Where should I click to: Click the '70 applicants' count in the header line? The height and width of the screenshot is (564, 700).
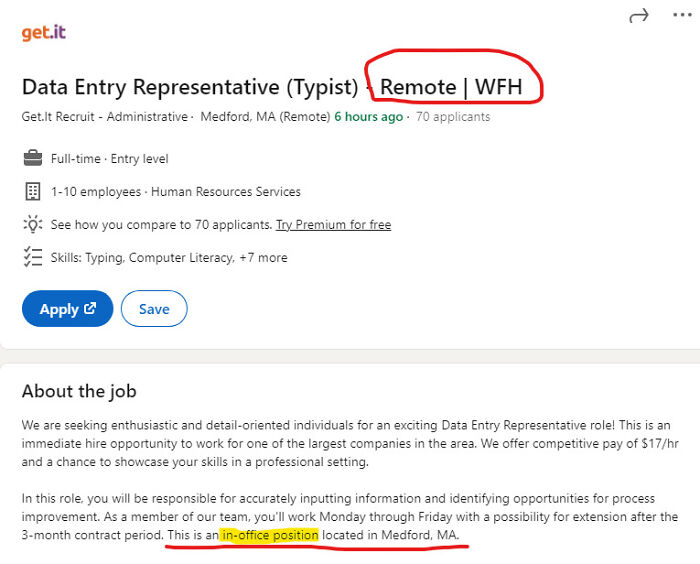(x=453, y=117)
